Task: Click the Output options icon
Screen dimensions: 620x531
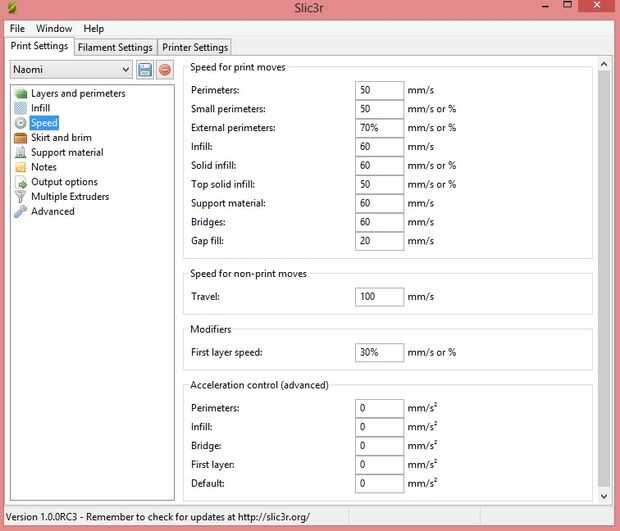Action: pos(21,182)
